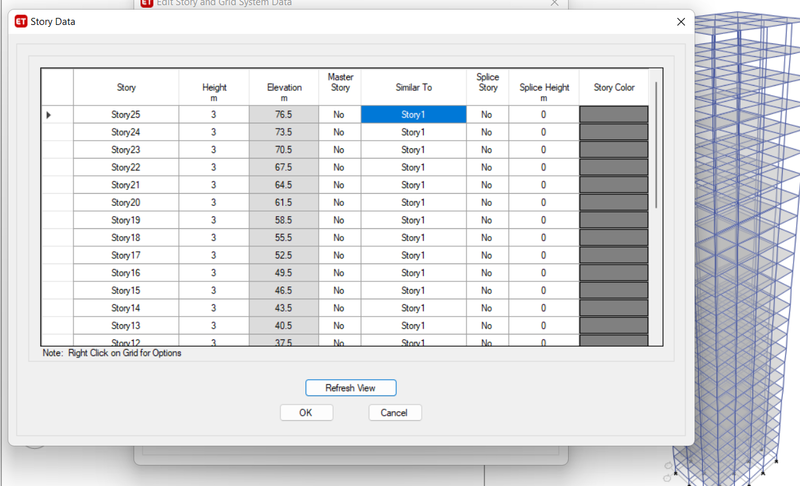Viewport: 800px width, 486px height.
Task: Confirm story data with OK
Action: tap(306, 413)
